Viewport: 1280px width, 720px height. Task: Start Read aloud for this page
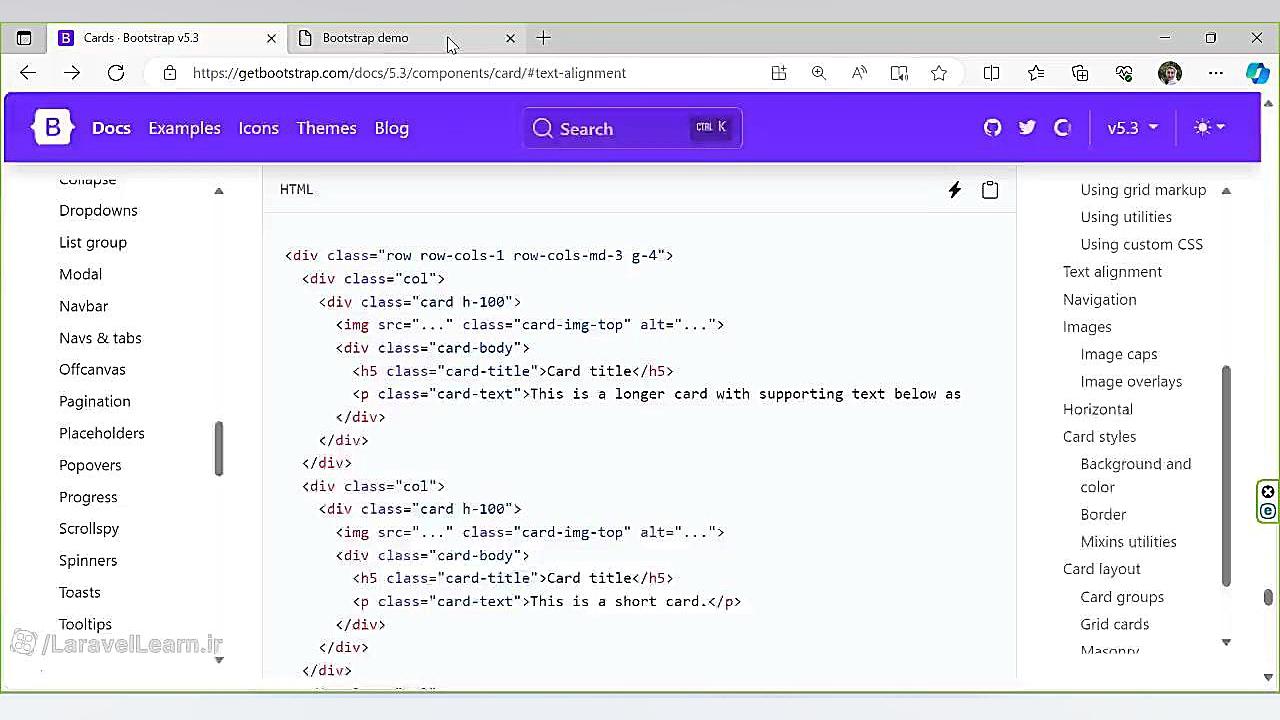859,73
